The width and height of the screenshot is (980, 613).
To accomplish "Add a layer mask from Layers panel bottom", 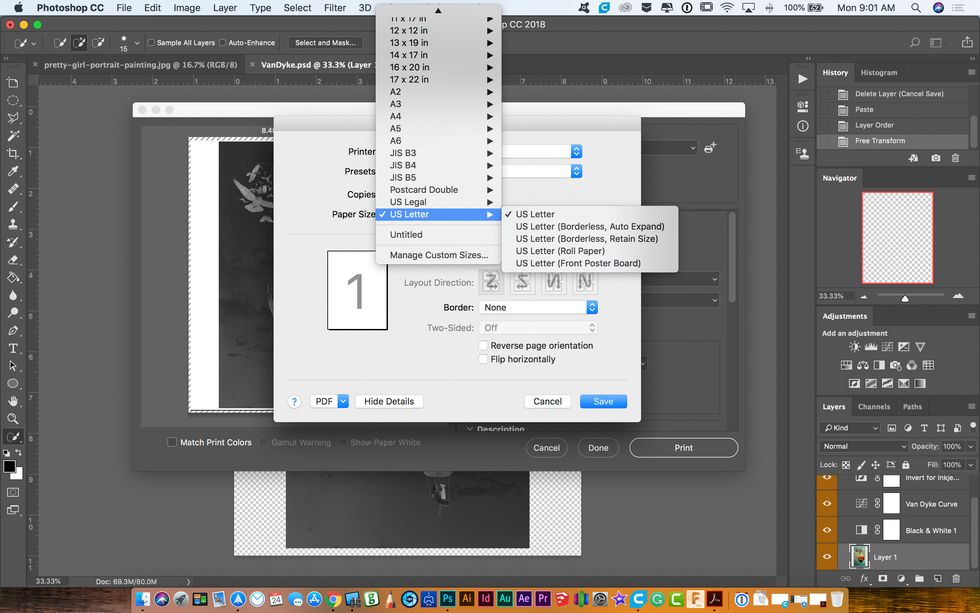I will tap(883, 578).
